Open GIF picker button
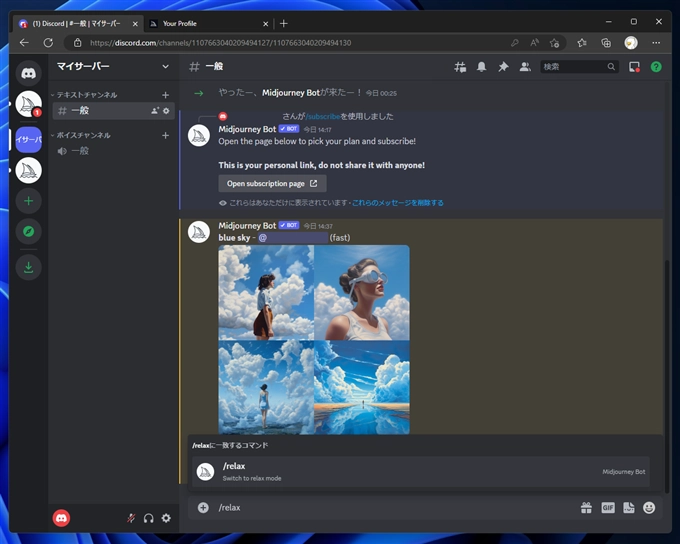Screen dimensions: 680x544 point(608,508)
